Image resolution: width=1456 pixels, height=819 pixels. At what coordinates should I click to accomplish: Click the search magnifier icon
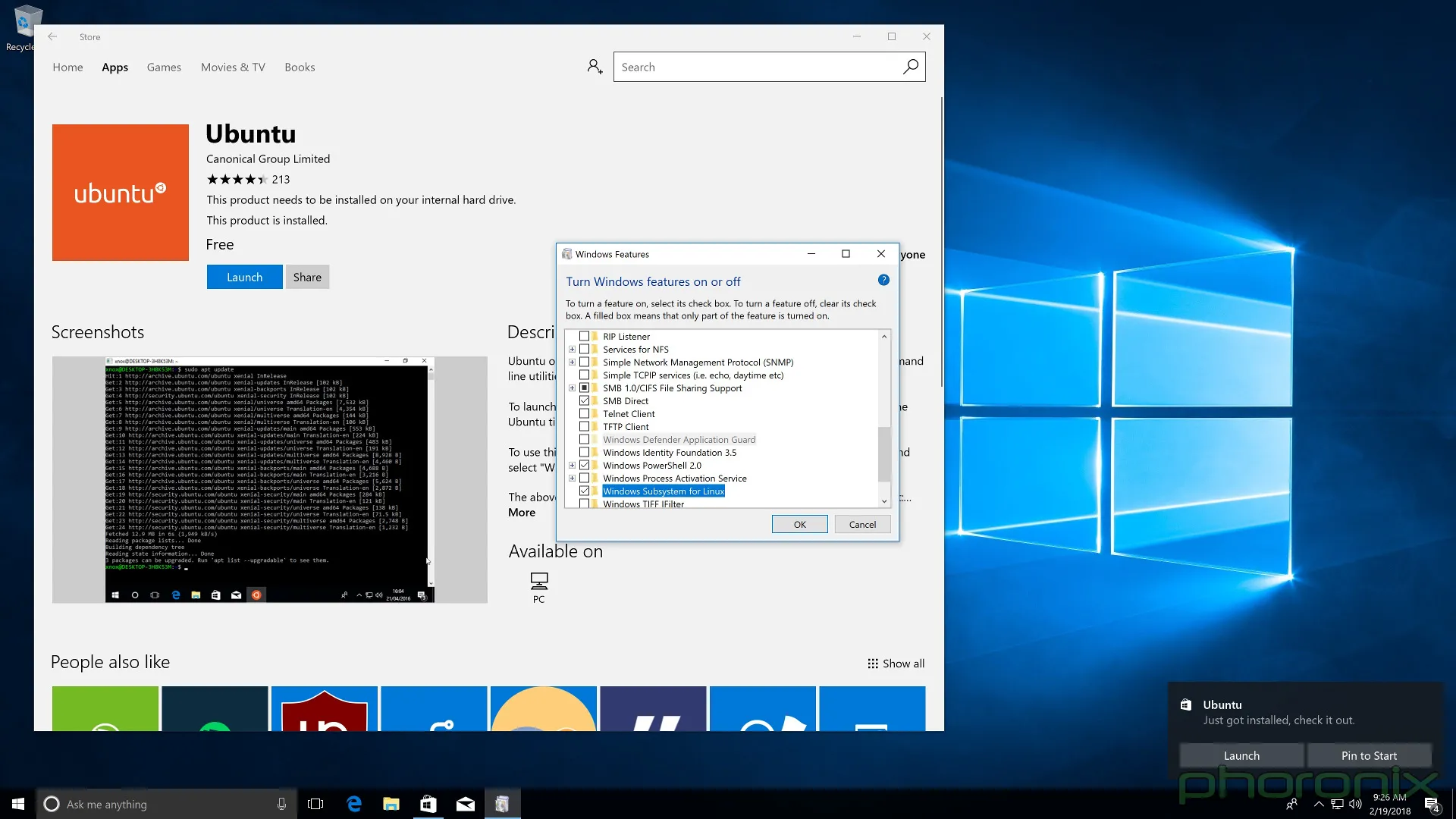coord(910,67)
